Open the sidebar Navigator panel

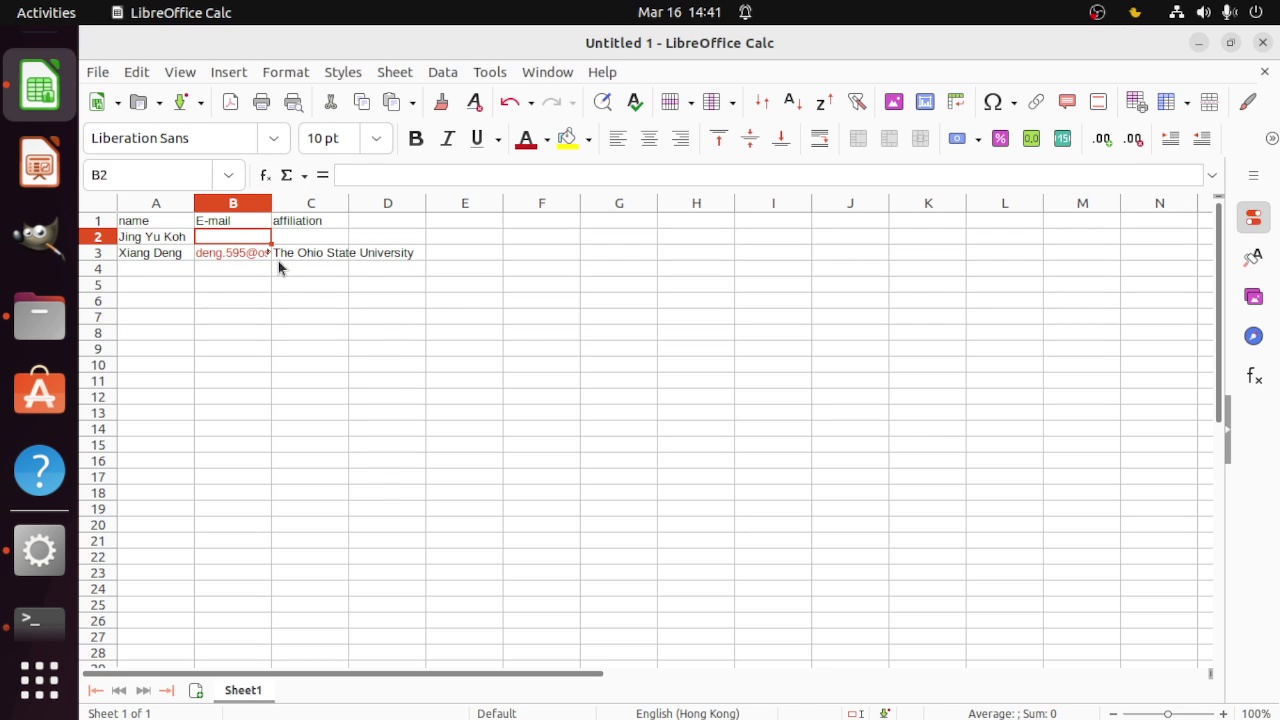(x=1254, y=336)
